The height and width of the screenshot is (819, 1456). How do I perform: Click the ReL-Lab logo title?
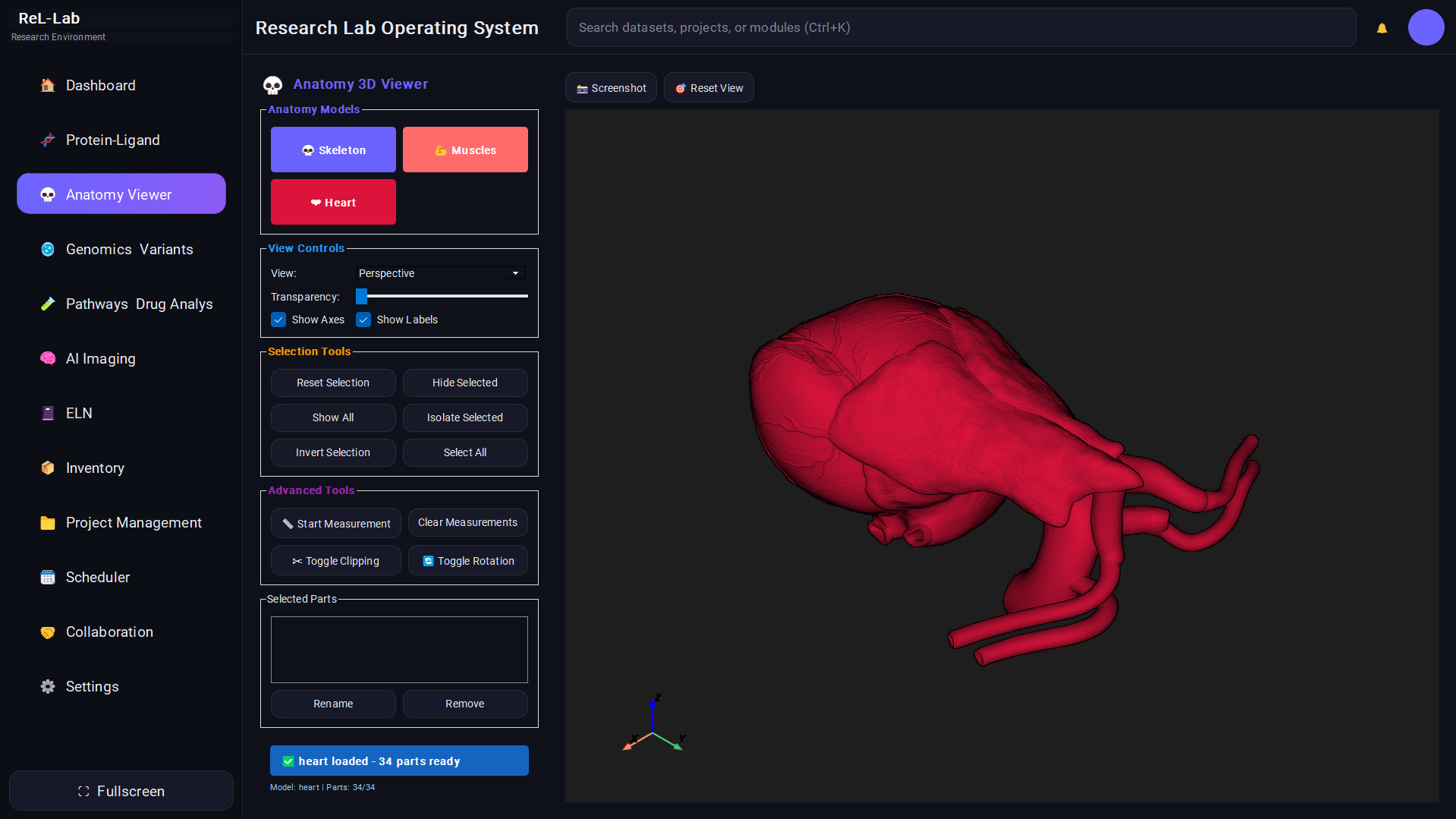(x=49, y=18)
